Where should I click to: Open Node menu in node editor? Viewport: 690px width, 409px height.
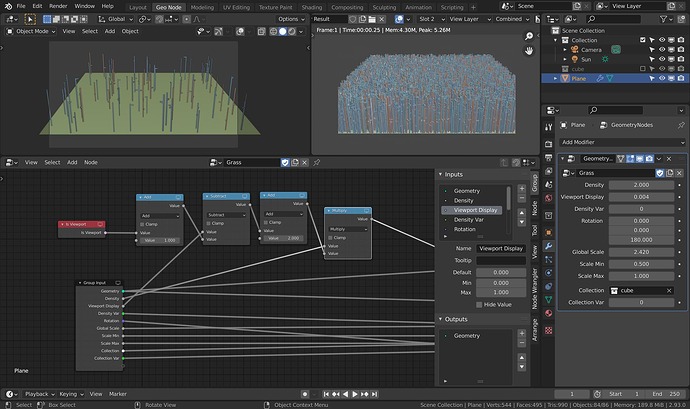click(91, 162)
